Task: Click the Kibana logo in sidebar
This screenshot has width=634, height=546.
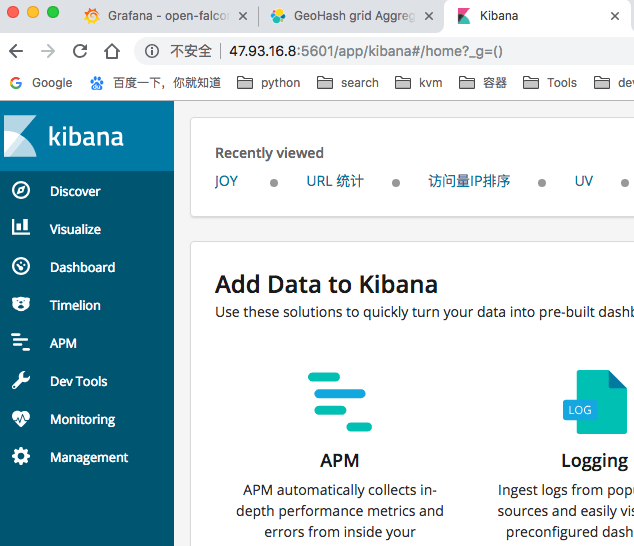Action: pyautogui.click(x=65, y=136)
